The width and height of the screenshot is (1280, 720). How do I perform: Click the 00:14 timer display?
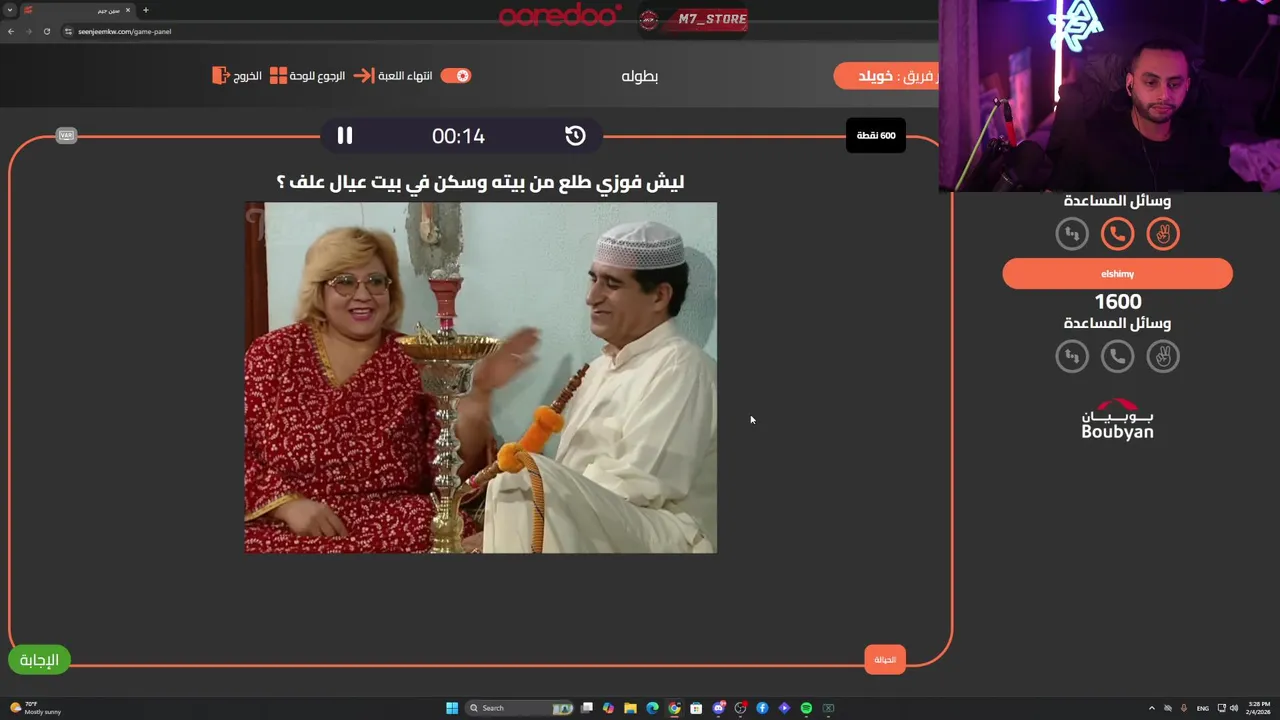tap(458, 136)
